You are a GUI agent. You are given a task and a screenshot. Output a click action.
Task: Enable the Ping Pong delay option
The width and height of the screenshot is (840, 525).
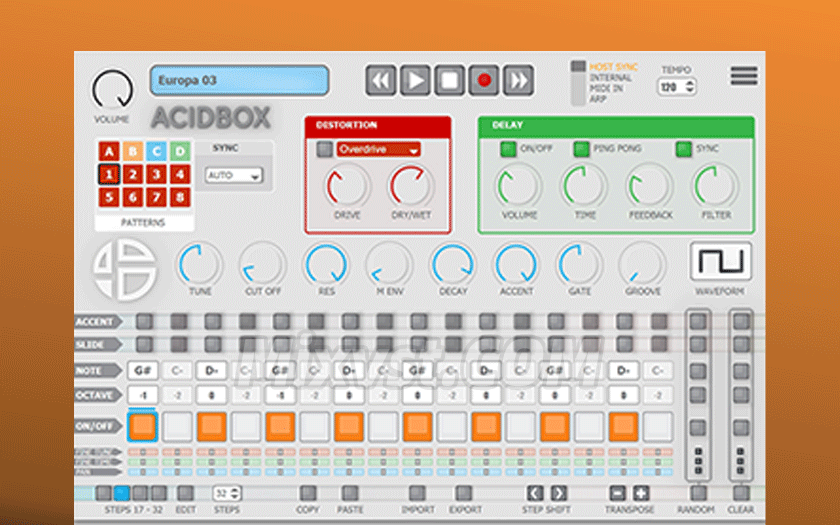[x=581, y=149]
